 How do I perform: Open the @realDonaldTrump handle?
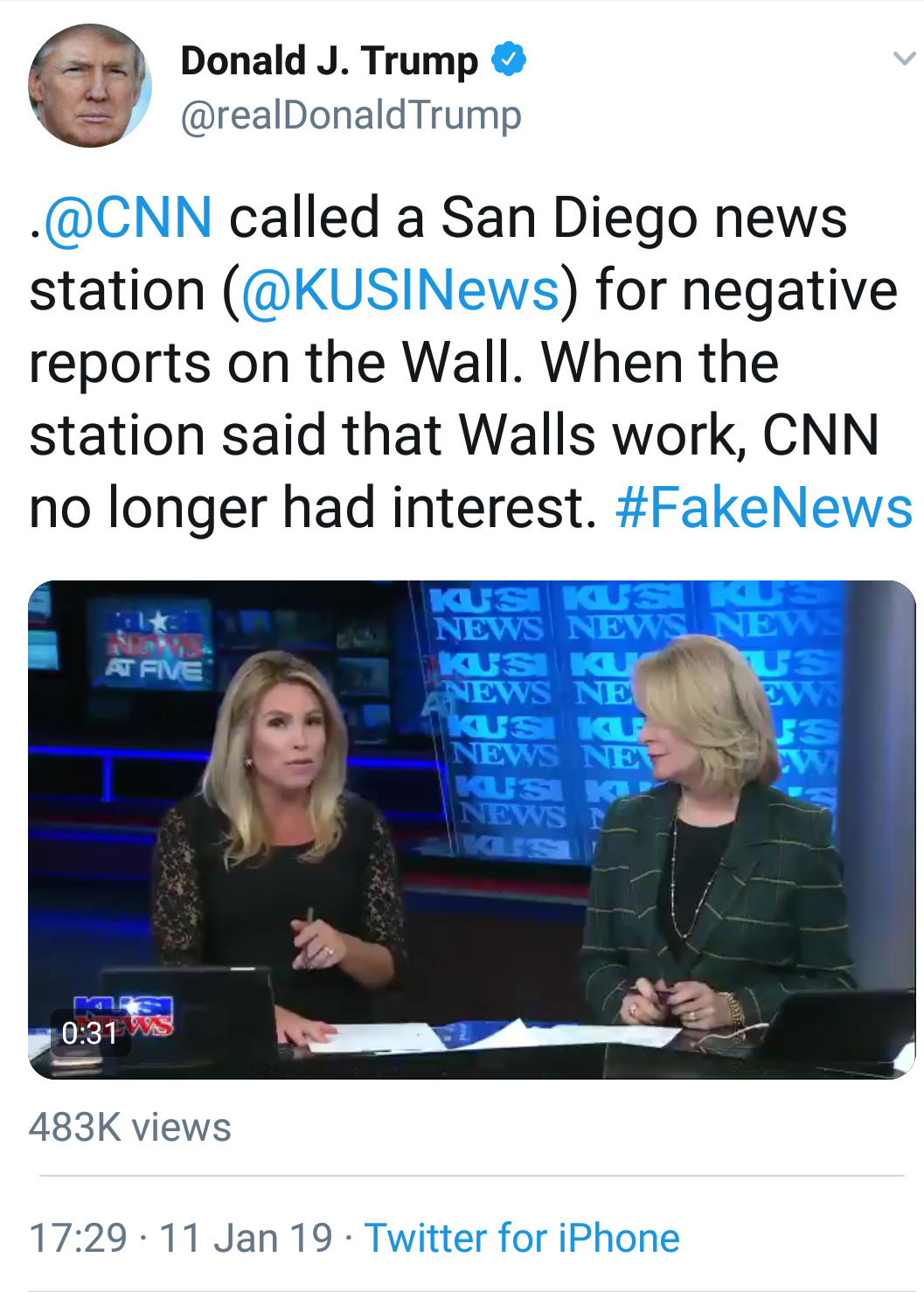click(x=351, y=115)
